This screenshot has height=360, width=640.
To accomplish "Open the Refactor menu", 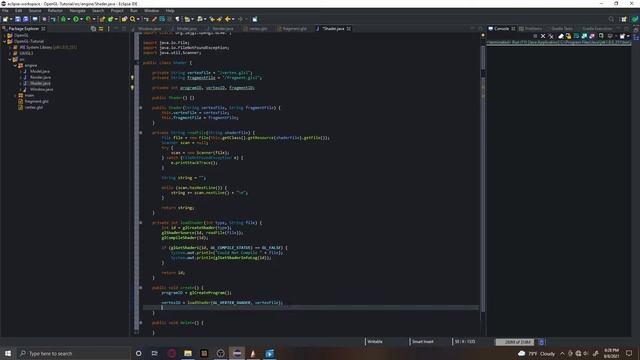I will click(55, 11).
